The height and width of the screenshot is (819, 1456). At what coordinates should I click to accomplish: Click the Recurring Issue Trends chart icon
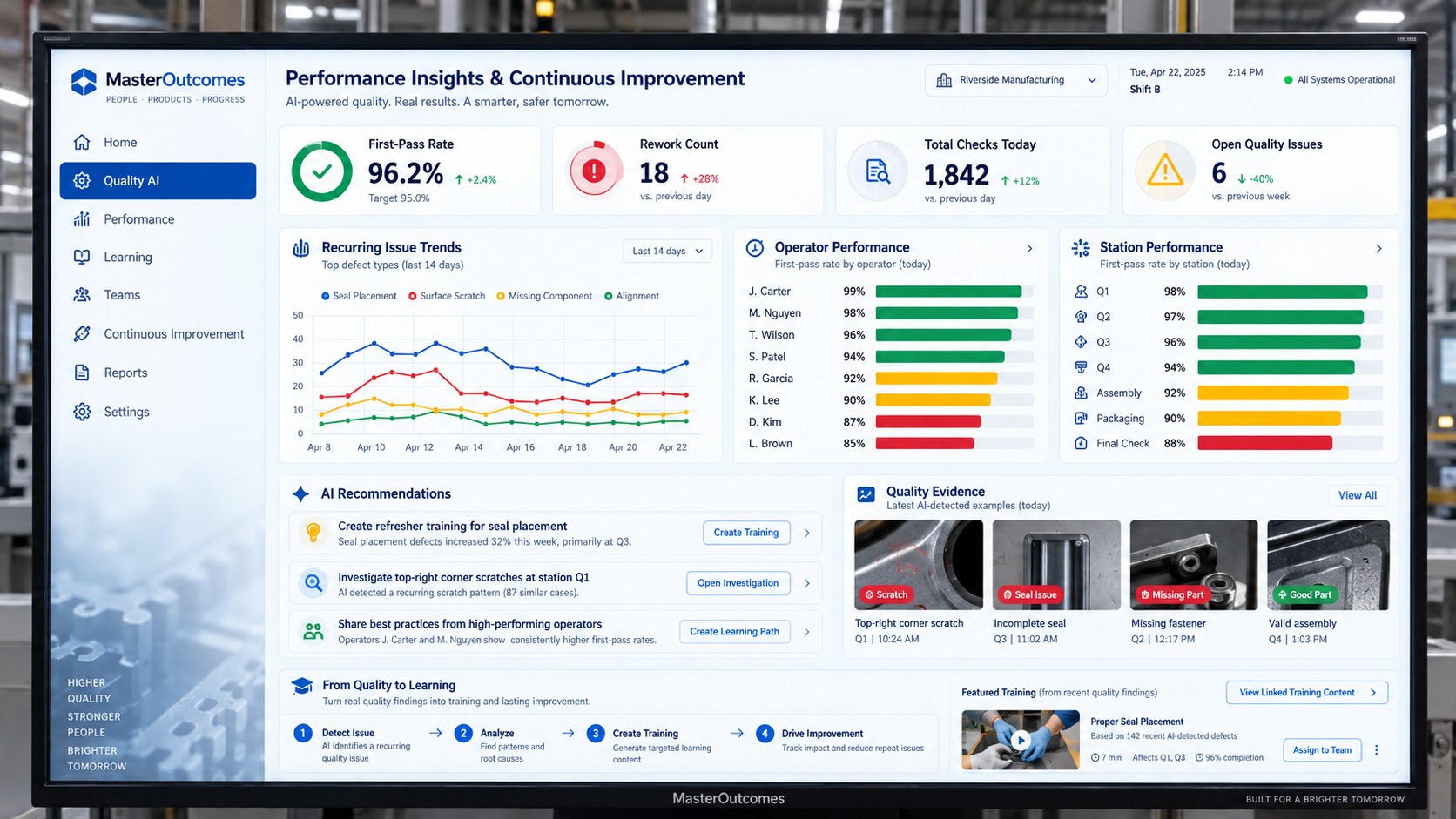[301, 249]
